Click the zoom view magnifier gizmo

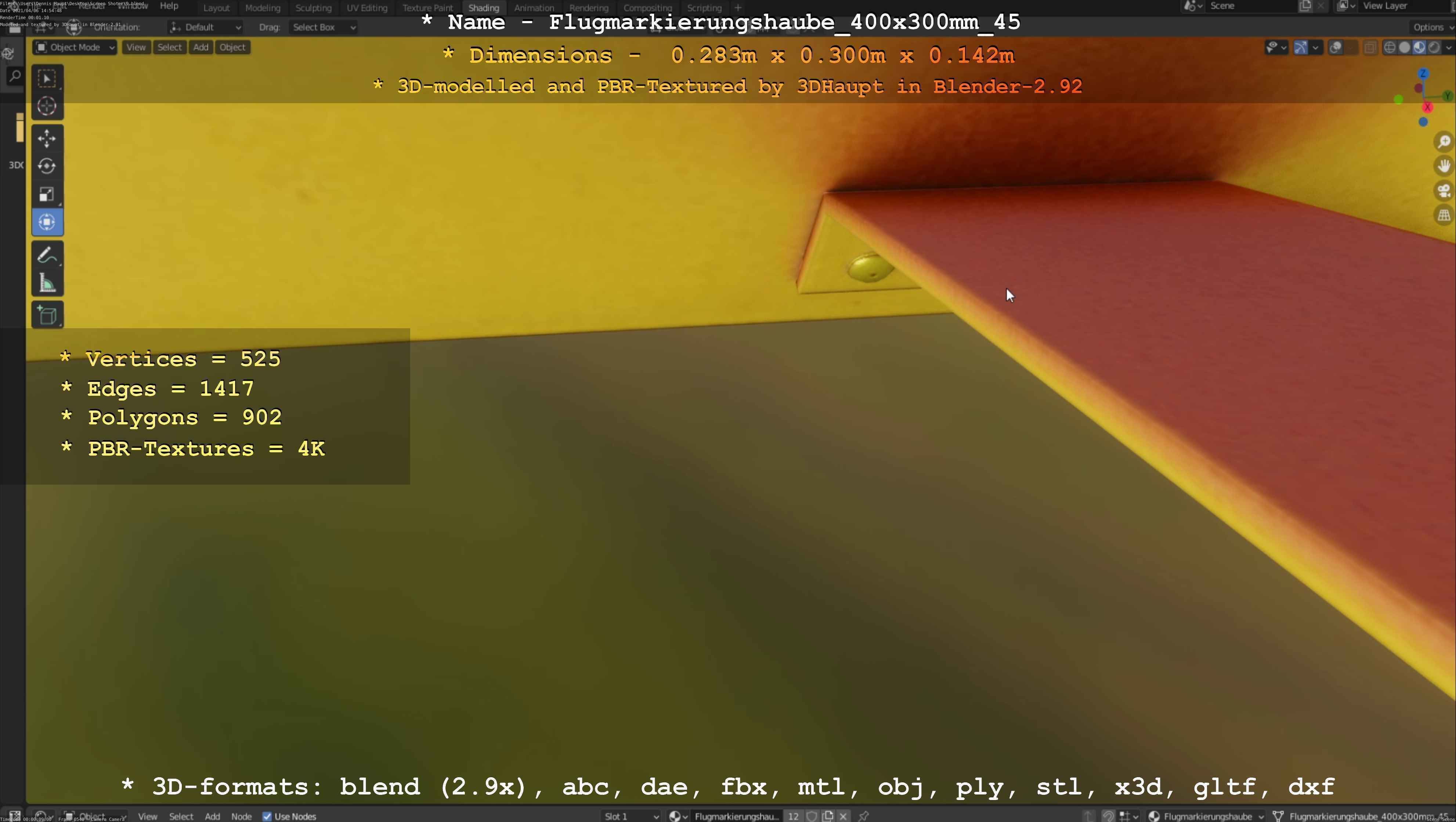point(1444,141)
